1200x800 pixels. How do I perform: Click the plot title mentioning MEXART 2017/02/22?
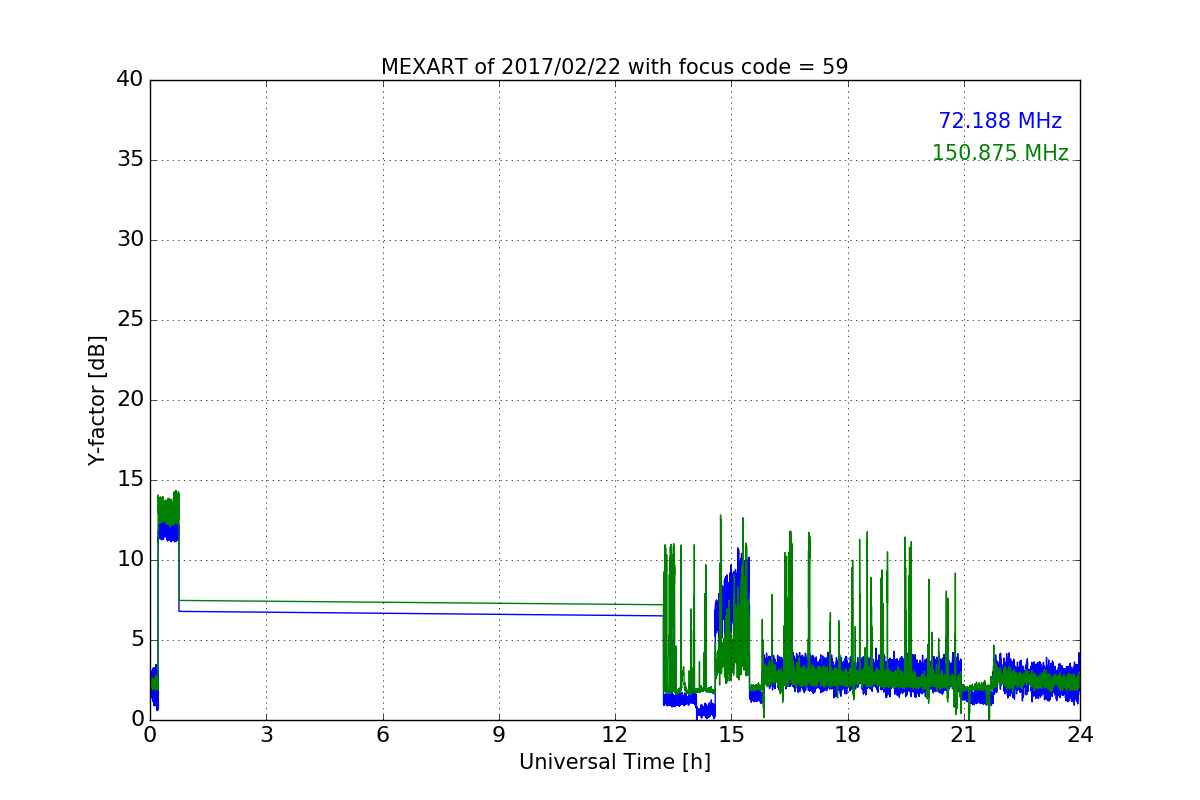point(614,67)
